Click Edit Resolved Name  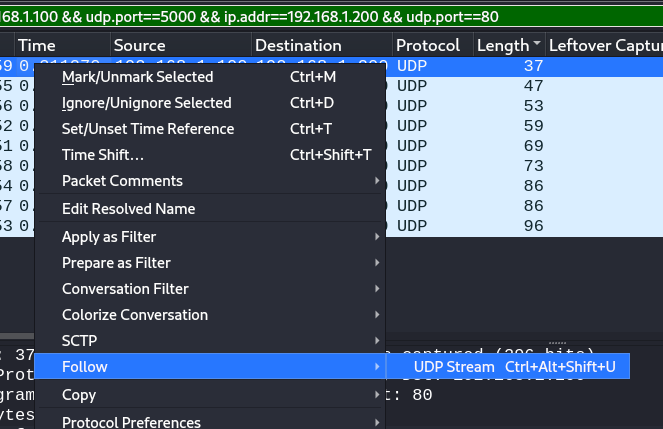point(128,209)
